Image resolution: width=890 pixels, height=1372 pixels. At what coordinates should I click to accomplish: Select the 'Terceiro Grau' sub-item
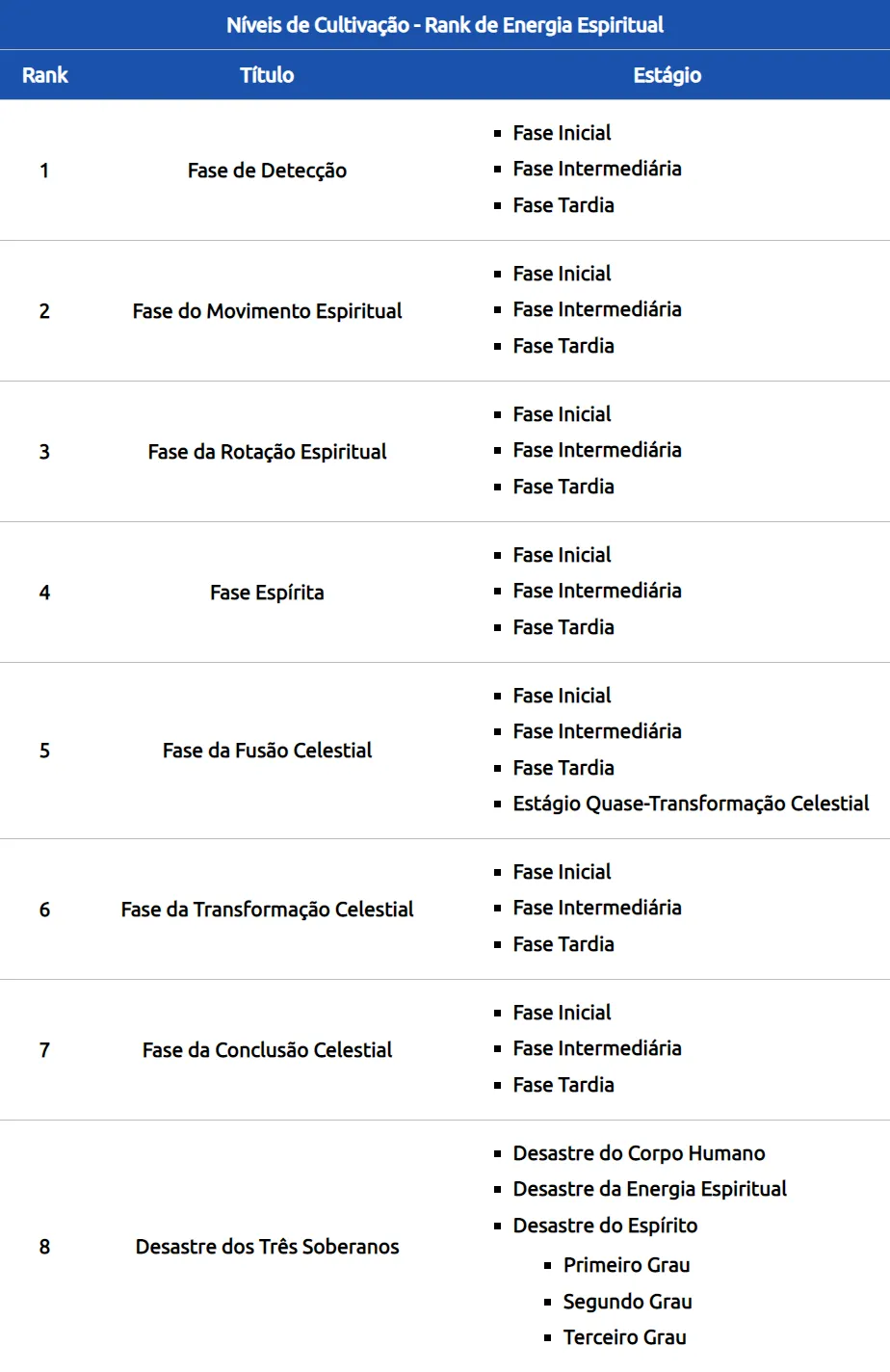624,1337
